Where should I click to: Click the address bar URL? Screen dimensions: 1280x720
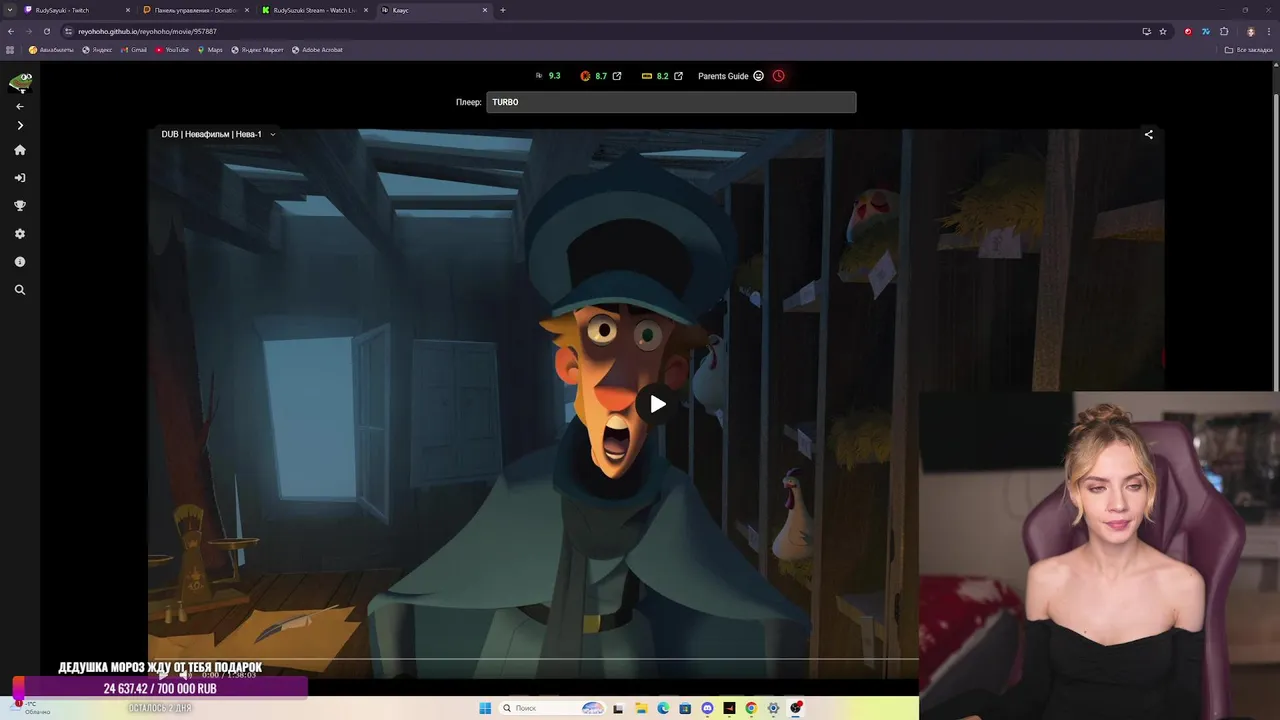pos(147,31)
